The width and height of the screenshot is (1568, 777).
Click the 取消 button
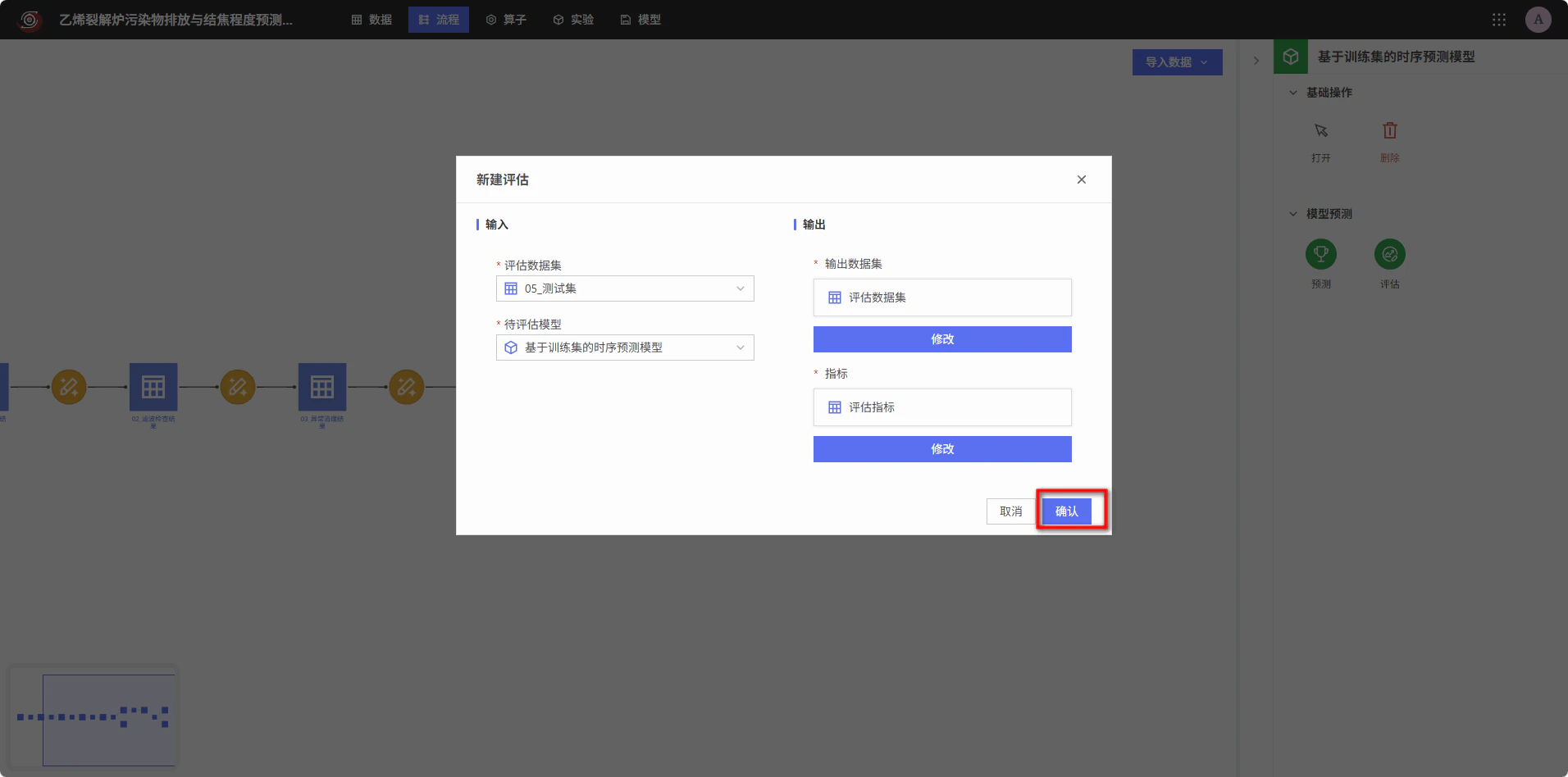click(1011, 511)
